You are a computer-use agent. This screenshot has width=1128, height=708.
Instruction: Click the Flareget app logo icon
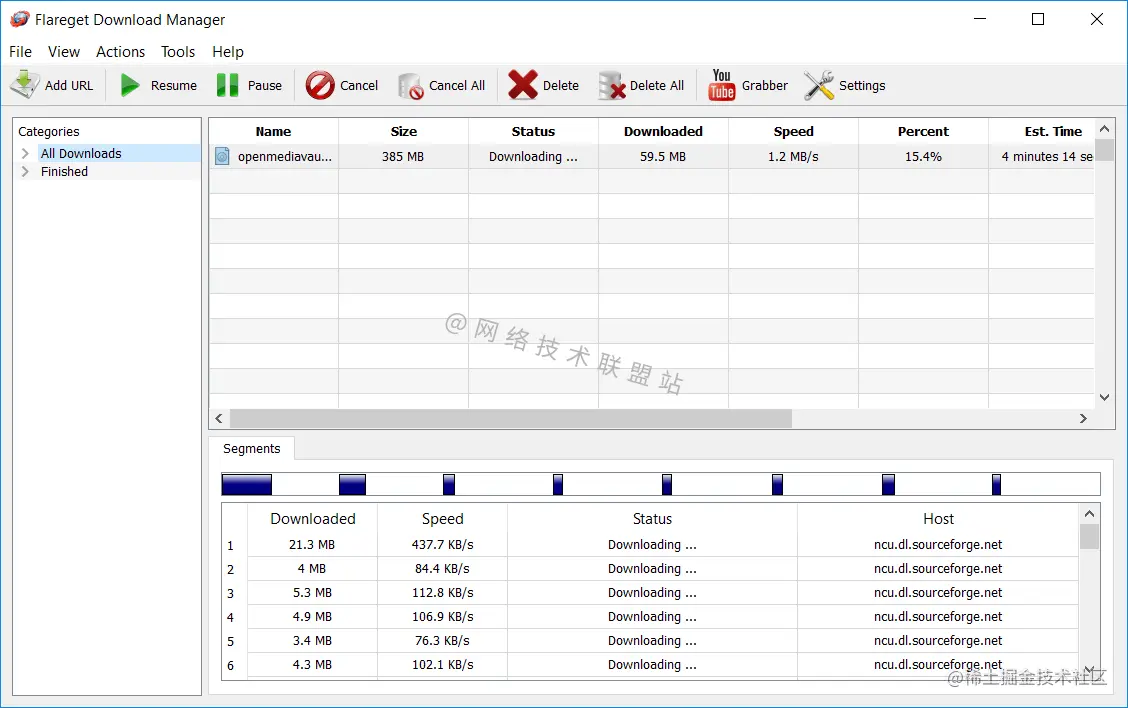click(20, 19)
